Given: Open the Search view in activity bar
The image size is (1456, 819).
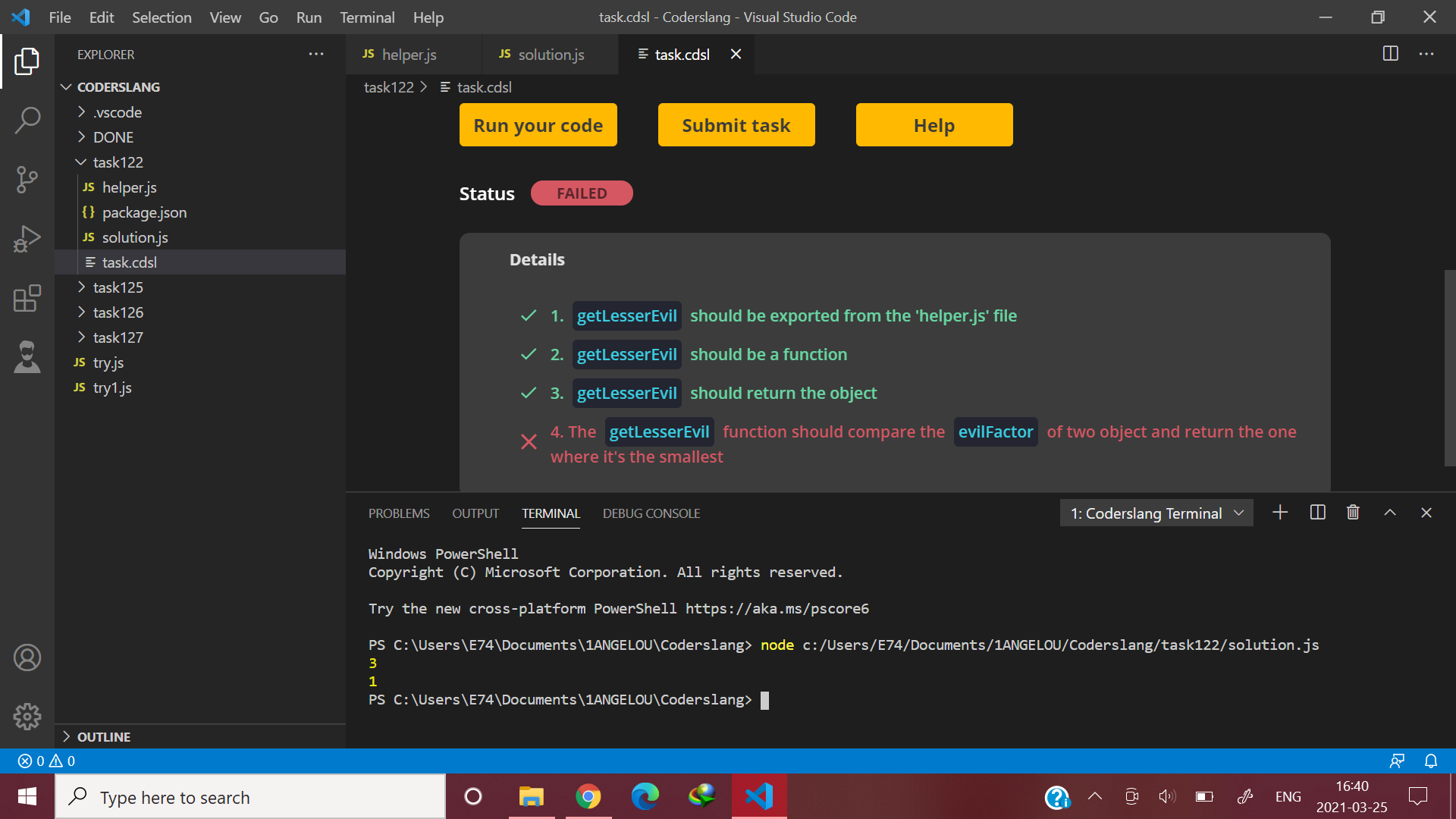Looking at the screenshot, I should pyautogui.click(x=27, y=121).
